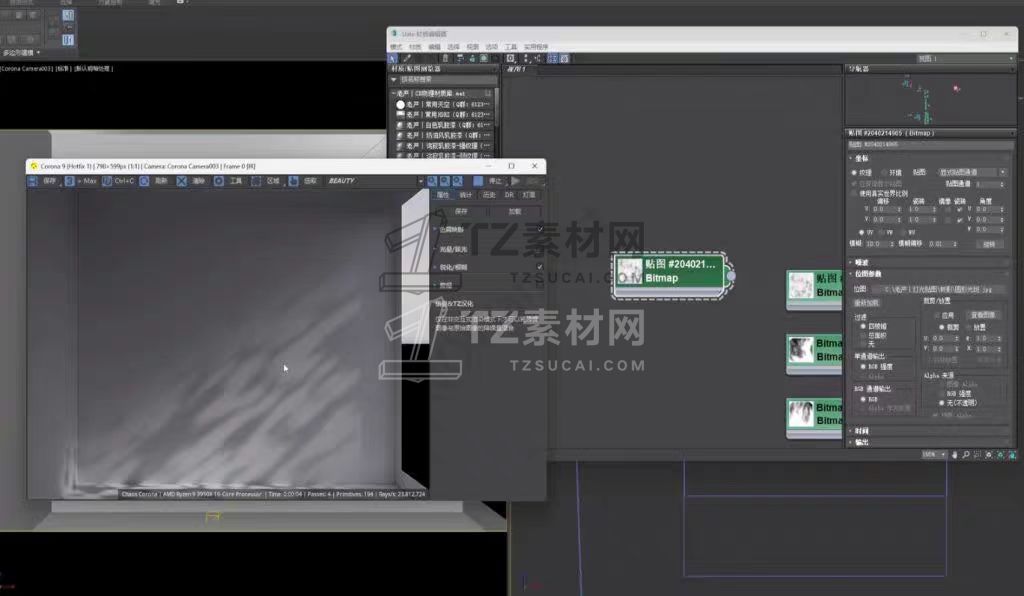The width and height of the screenshot is (1024, 596).
Task: Select the 总面积 filtering radio button
Action: [863, 336]
